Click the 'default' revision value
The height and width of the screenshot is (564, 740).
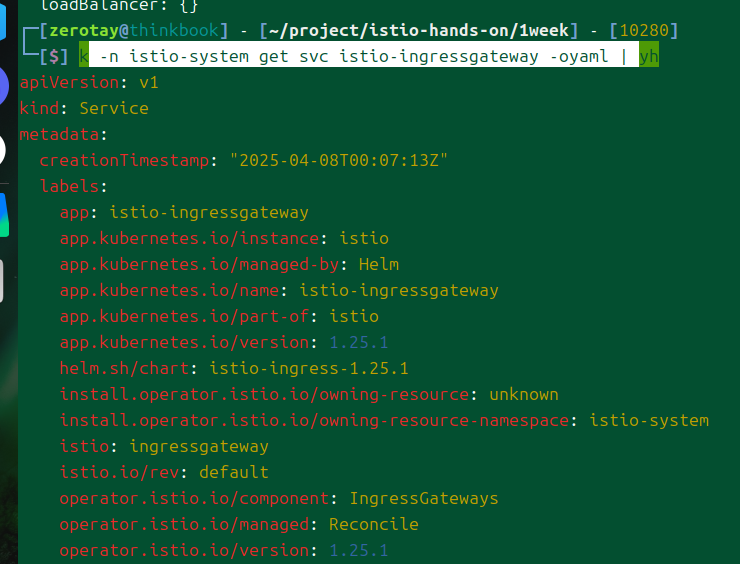(234, 472)
